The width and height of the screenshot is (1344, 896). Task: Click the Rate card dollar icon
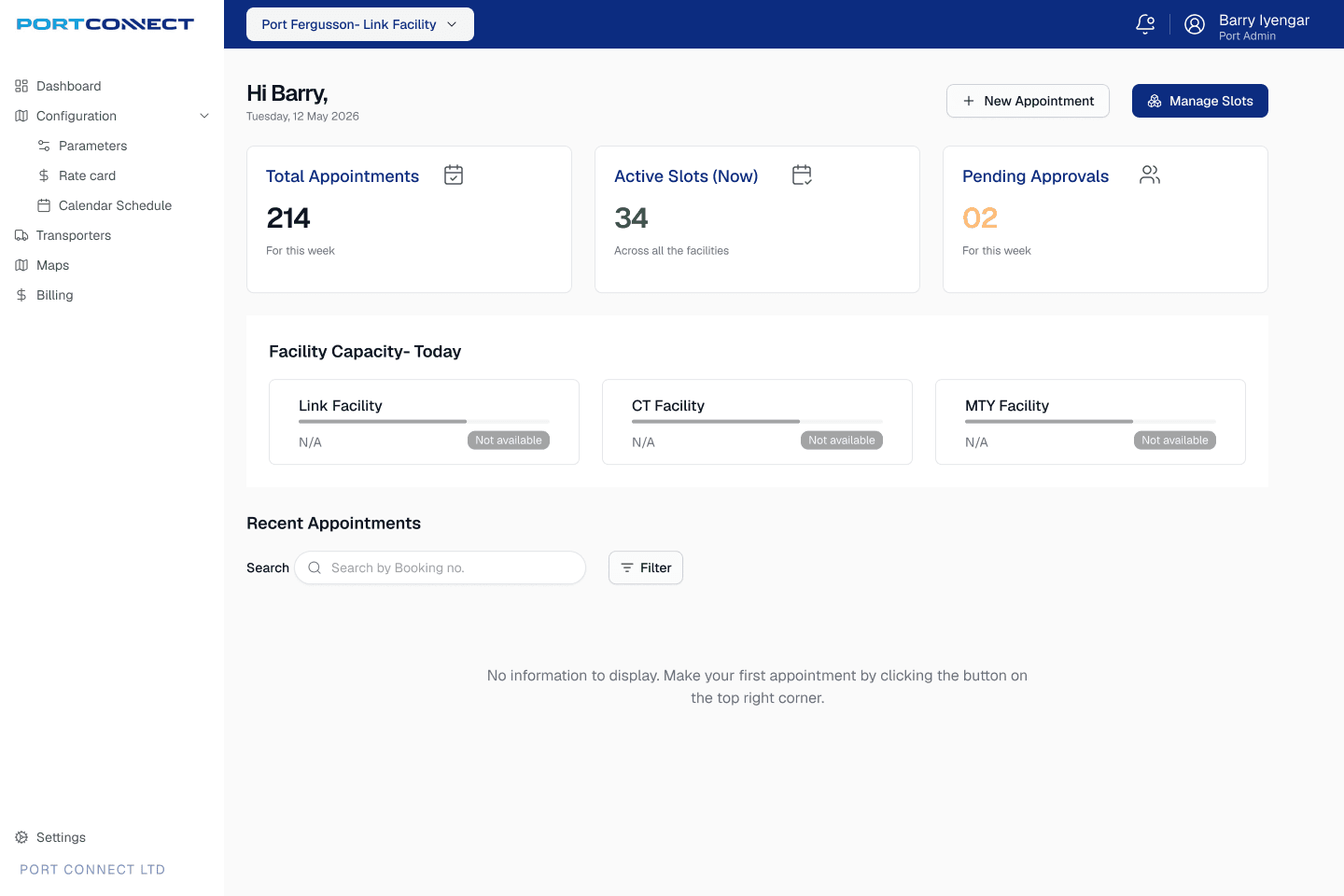coord(44,175)
